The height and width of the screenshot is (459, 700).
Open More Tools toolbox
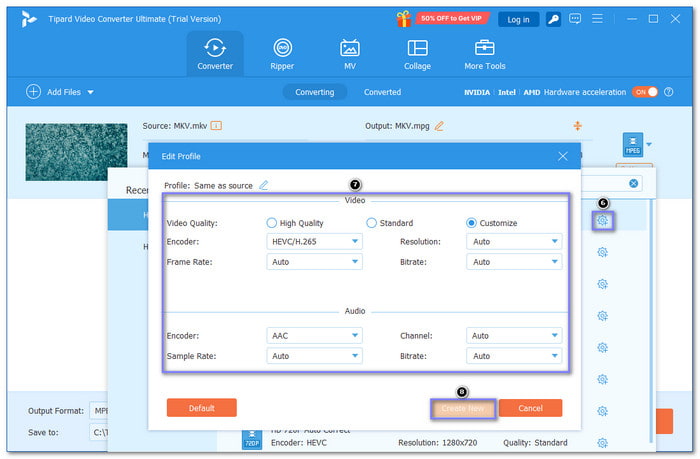click(485, 54)
